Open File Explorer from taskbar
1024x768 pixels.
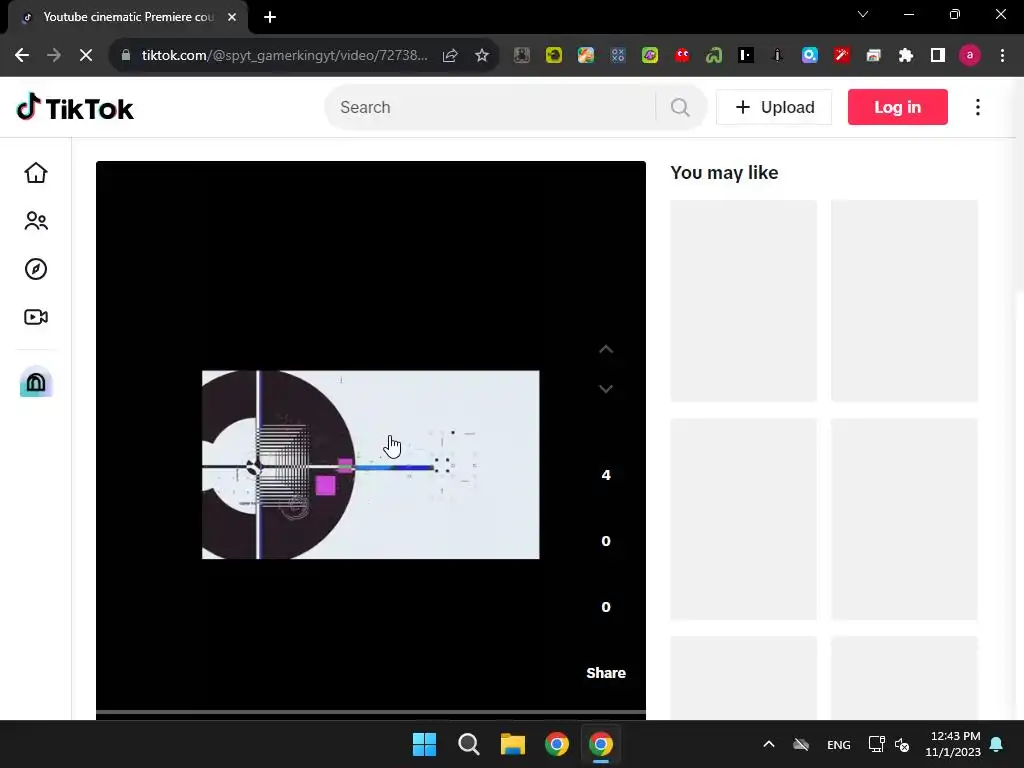[x=513, y=744]
